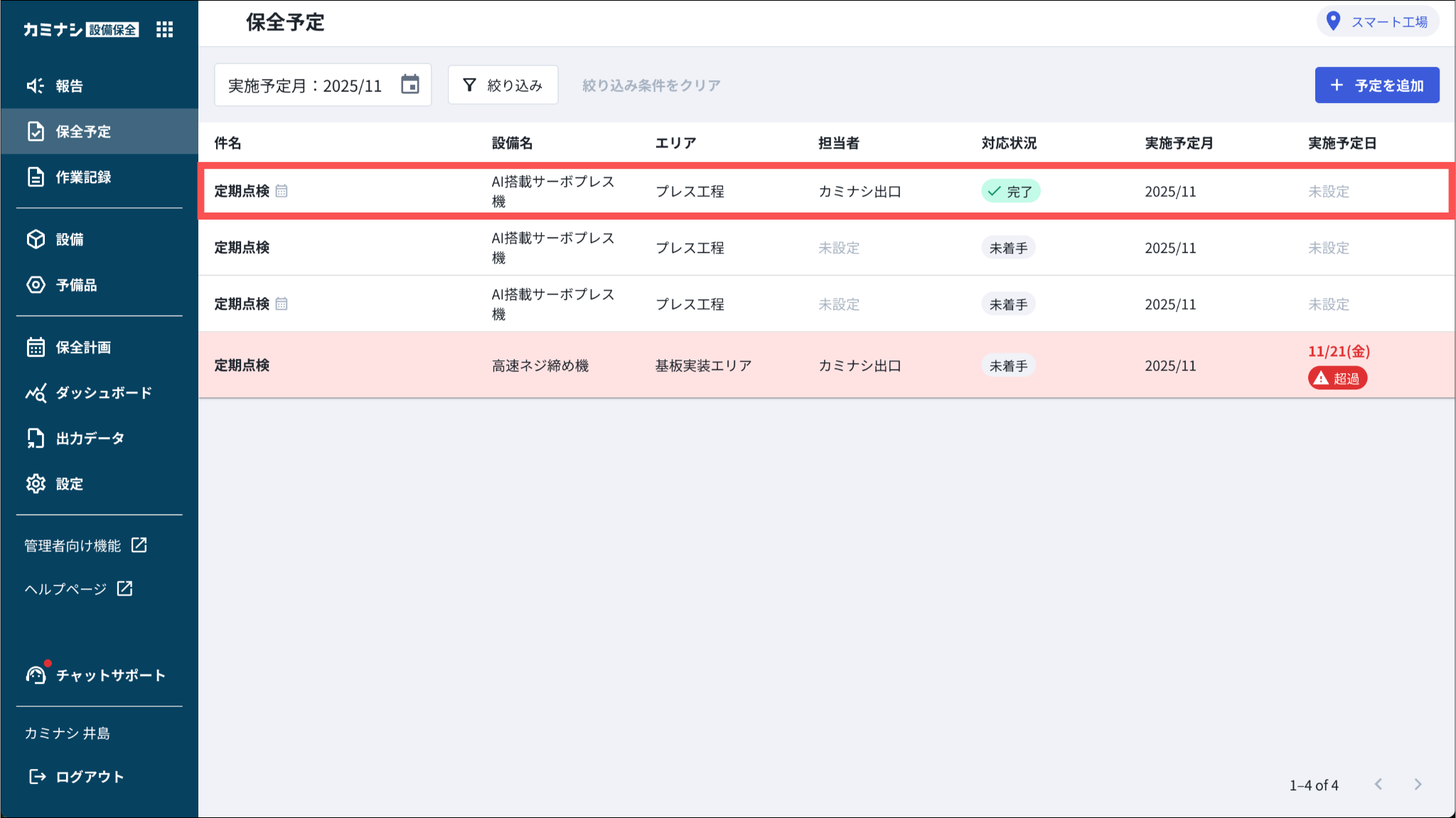Screen dimensions: 1456x818
Task: Click external link icon next to ヘルプページ
Action: click(x=125, y=588)
